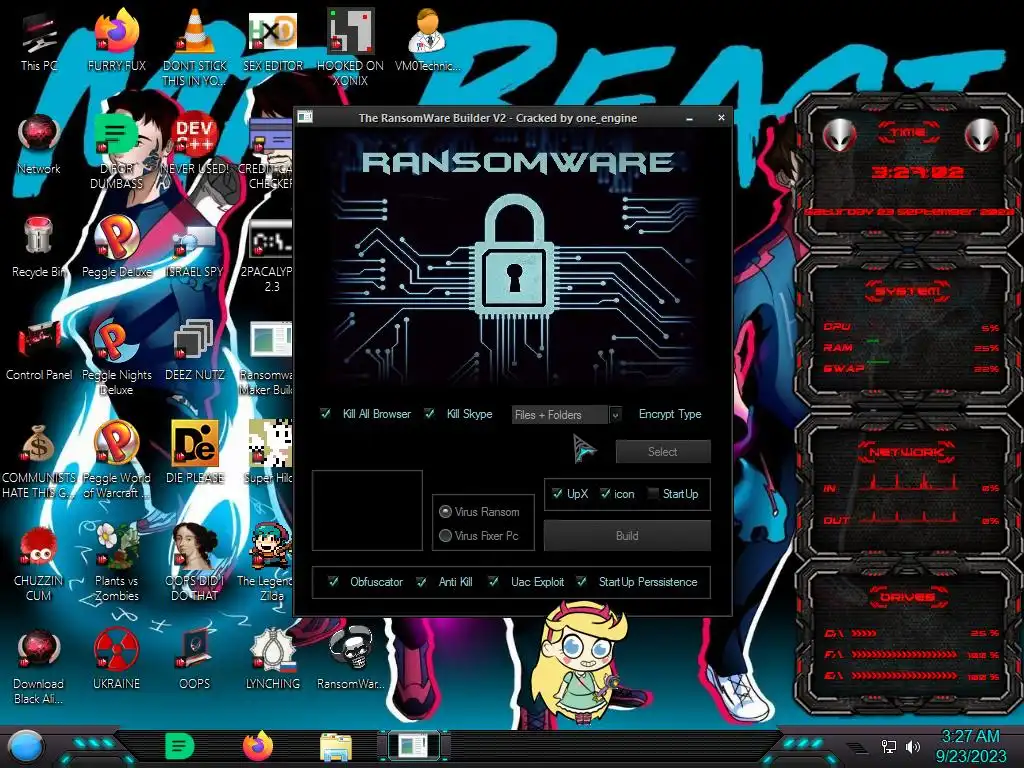Expand the Files + Folders dropdown arrow
Viewport: 1024px width, 768px height.
tap(615, 415)
